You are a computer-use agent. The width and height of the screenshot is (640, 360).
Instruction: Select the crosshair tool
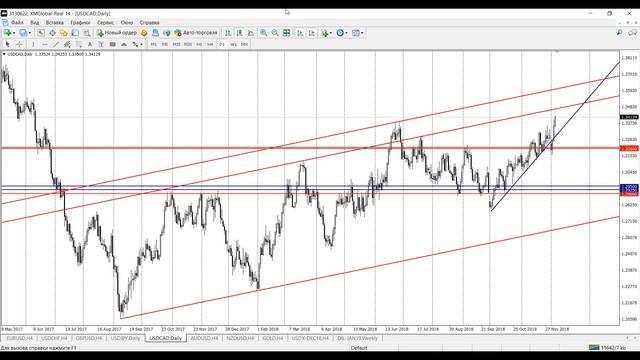point(19,44)
